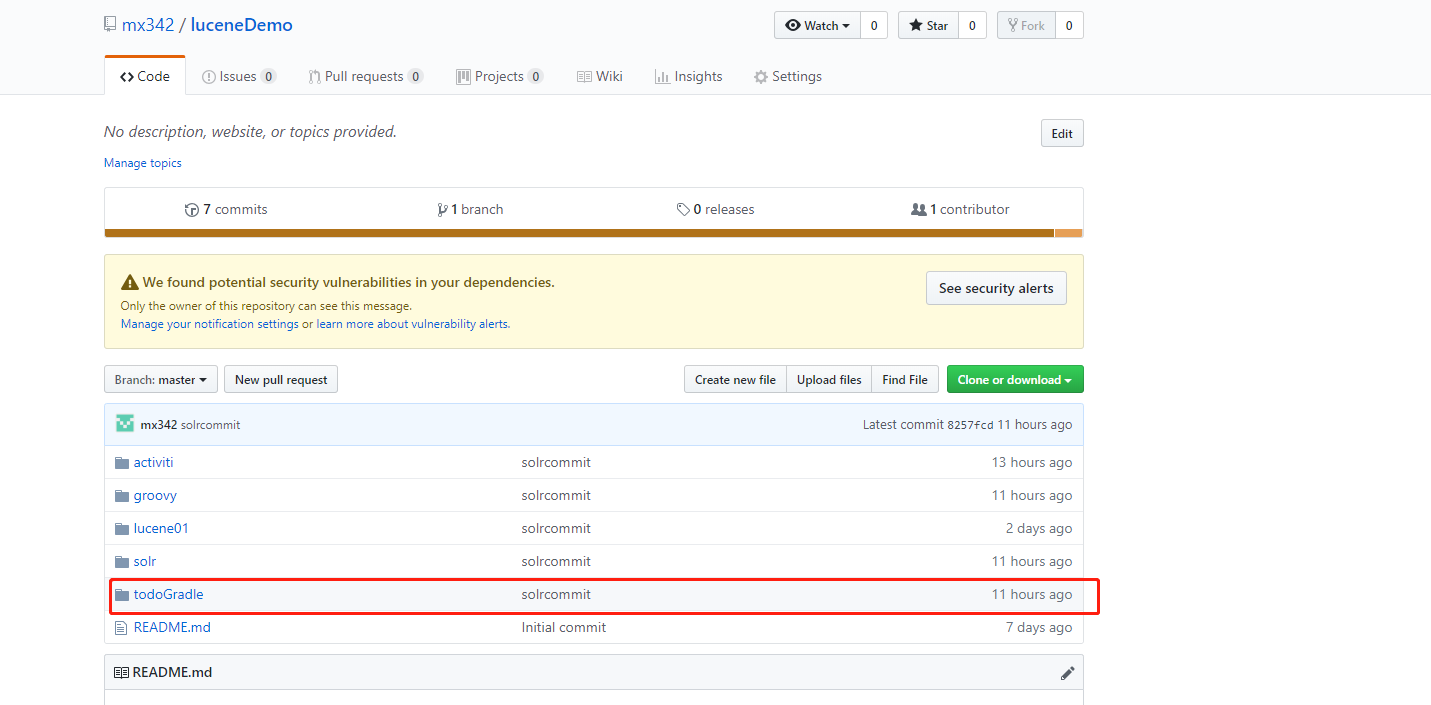Screen dimensions: 1431x705
Task: Click the Upload files button
Action: [x=829, y=380]
